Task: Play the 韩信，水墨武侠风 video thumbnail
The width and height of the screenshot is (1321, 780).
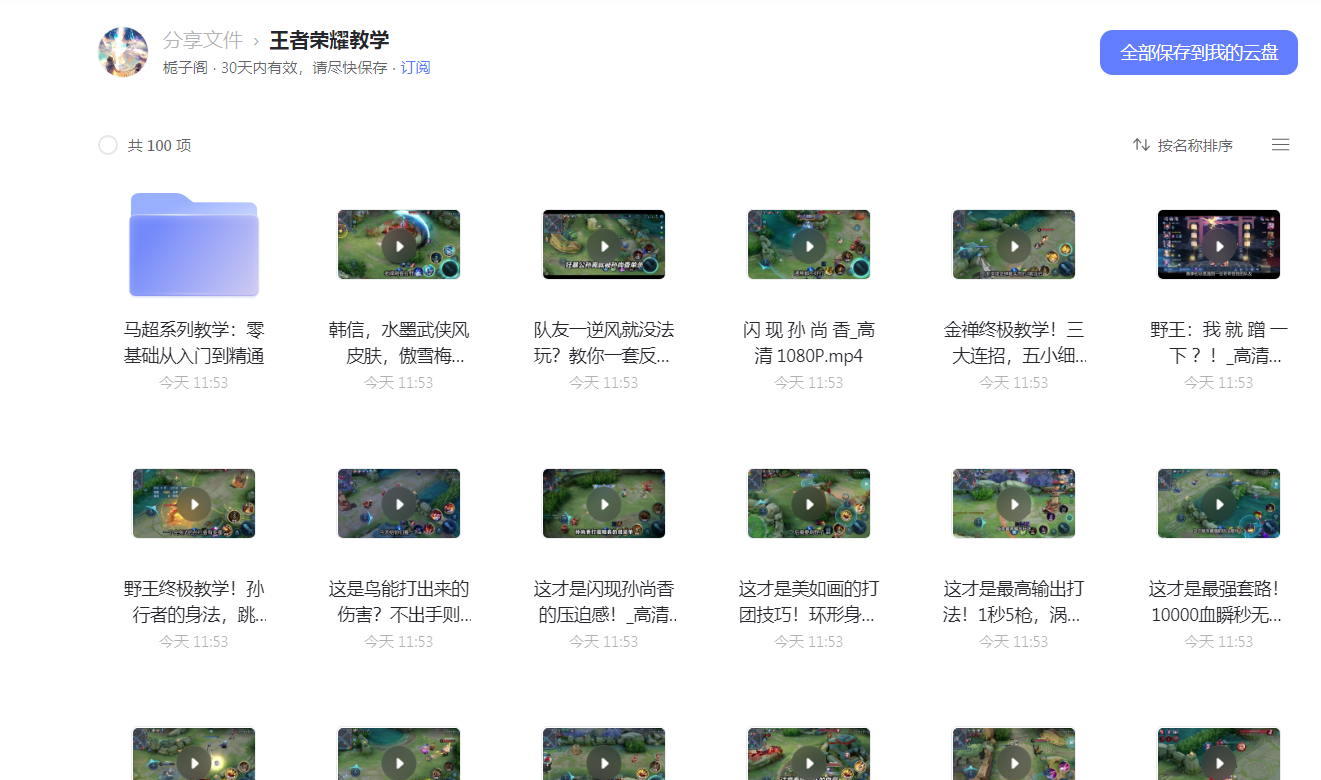Action: coord(399,245)
